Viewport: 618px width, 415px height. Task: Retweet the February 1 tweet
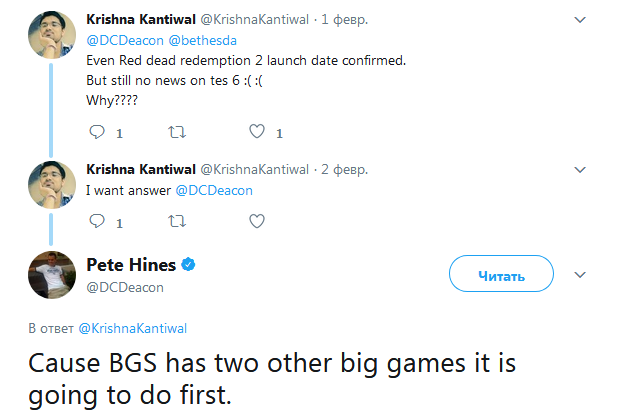tap(177, 132)
